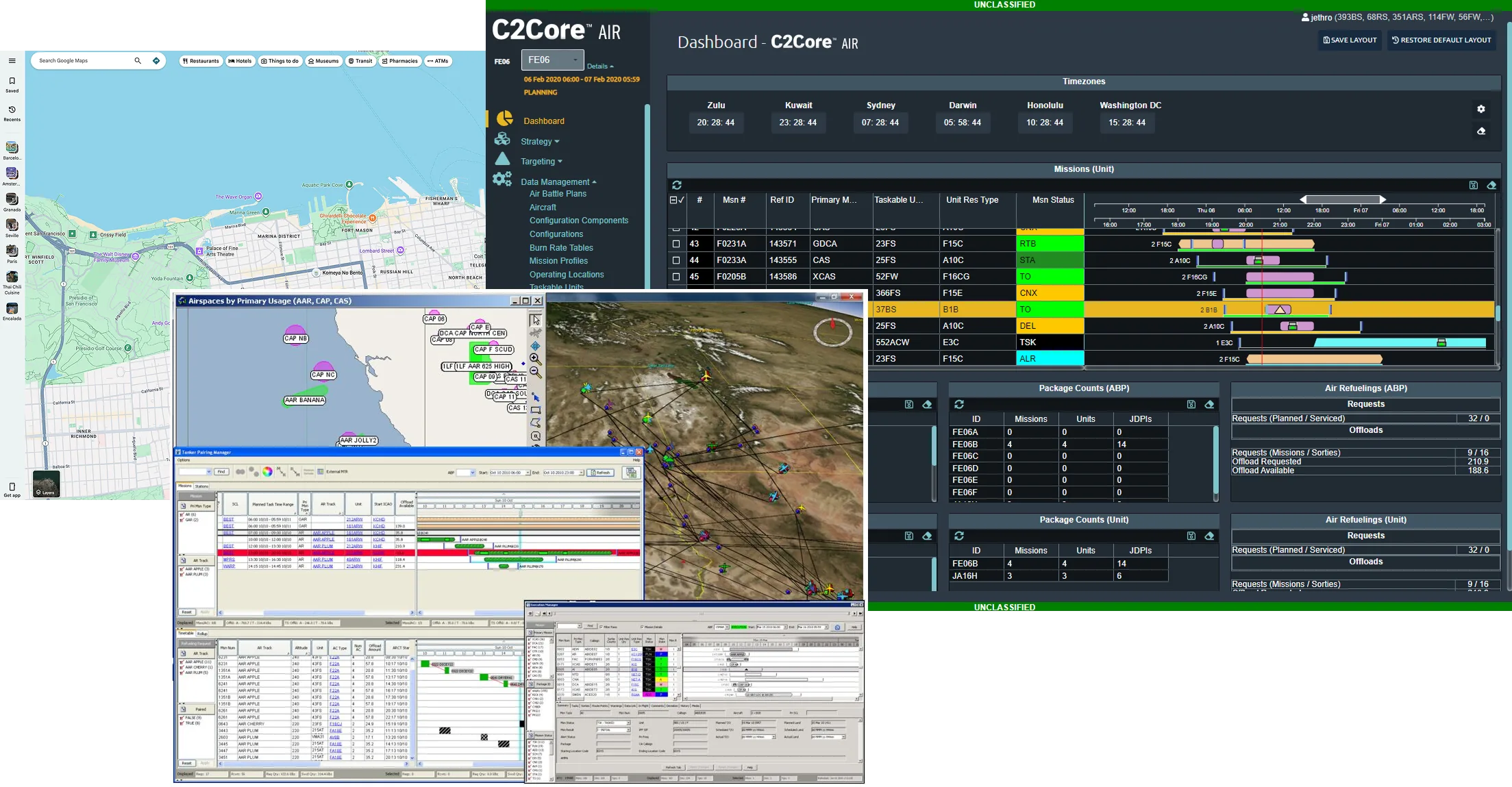Image resolution: width=1512 pixels, height=787 pixels.
Task: Click the Google Maps search magnifier icon
Action: click(x=138, y=61)
